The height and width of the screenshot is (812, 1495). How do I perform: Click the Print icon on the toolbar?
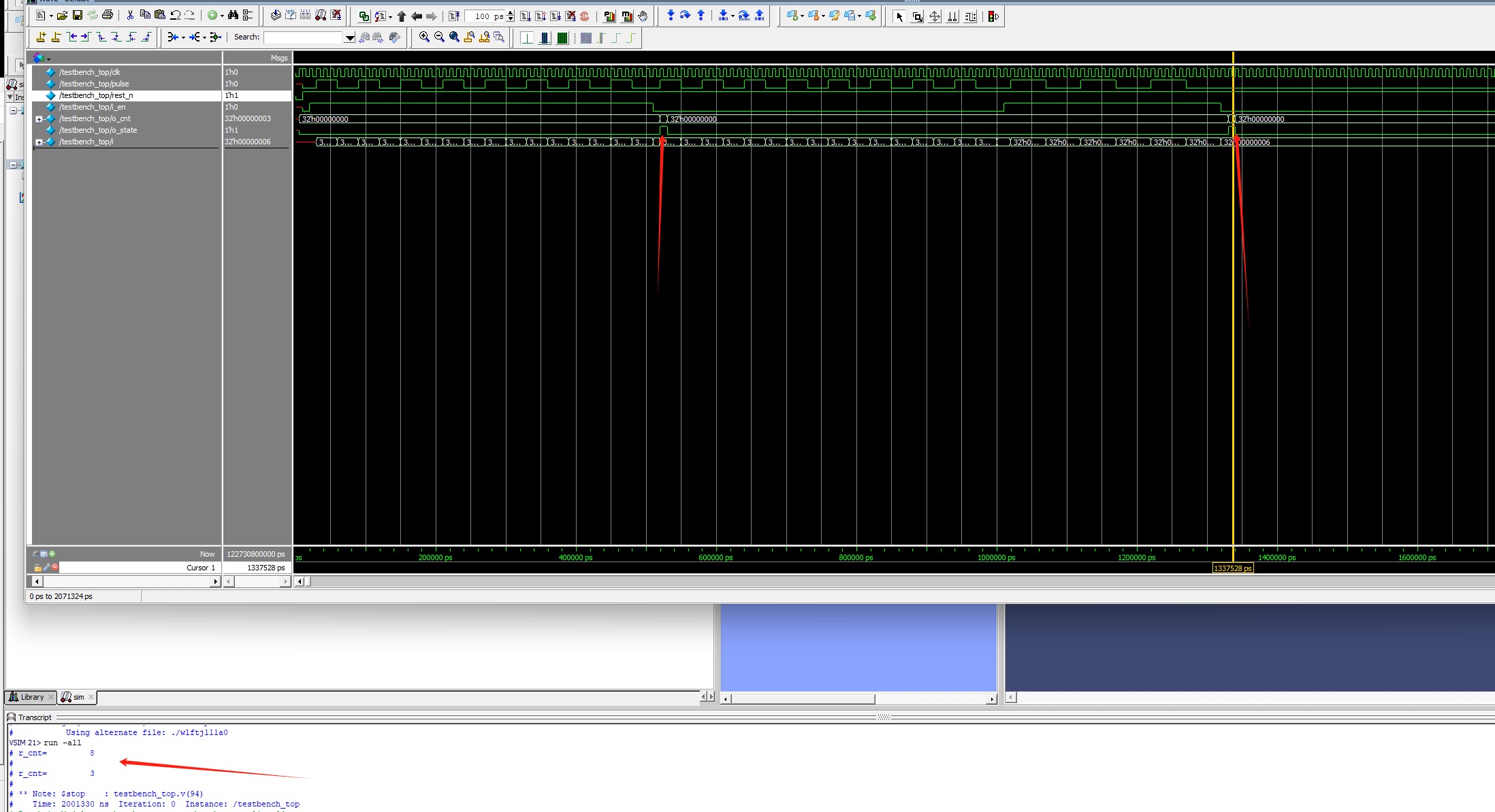click(x=108, y=15)
